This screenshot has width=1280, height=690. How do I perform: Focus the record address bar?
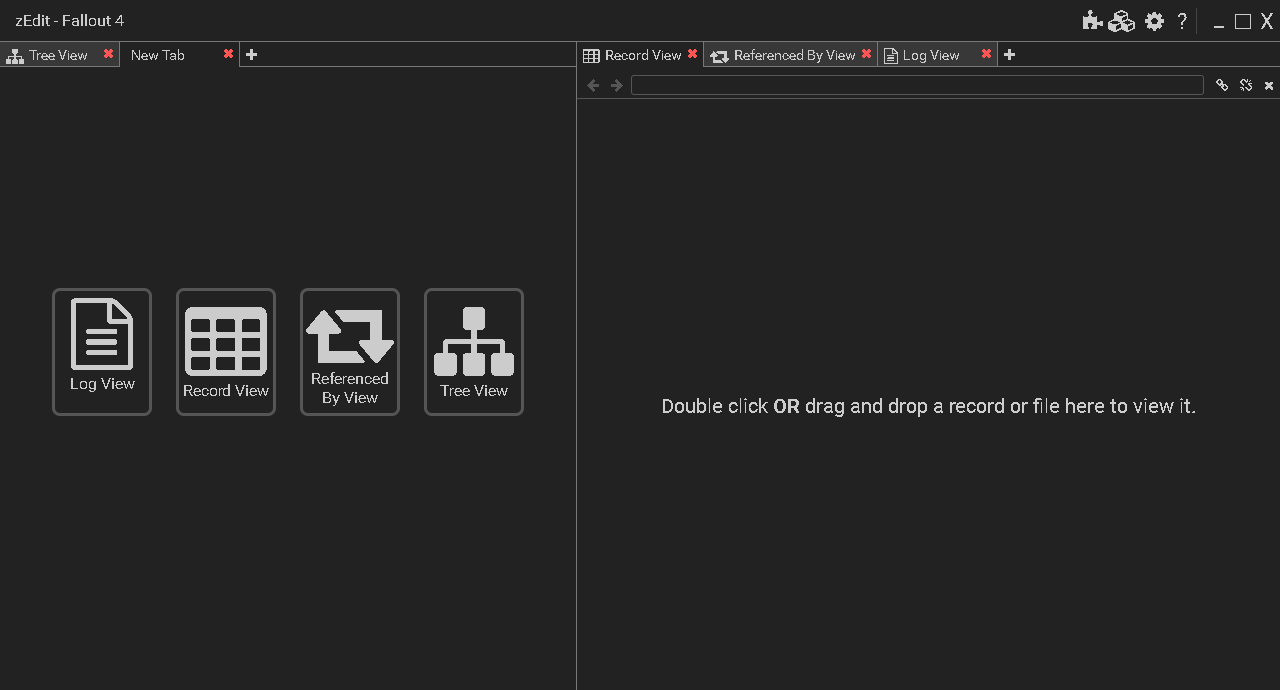point(917,85)
